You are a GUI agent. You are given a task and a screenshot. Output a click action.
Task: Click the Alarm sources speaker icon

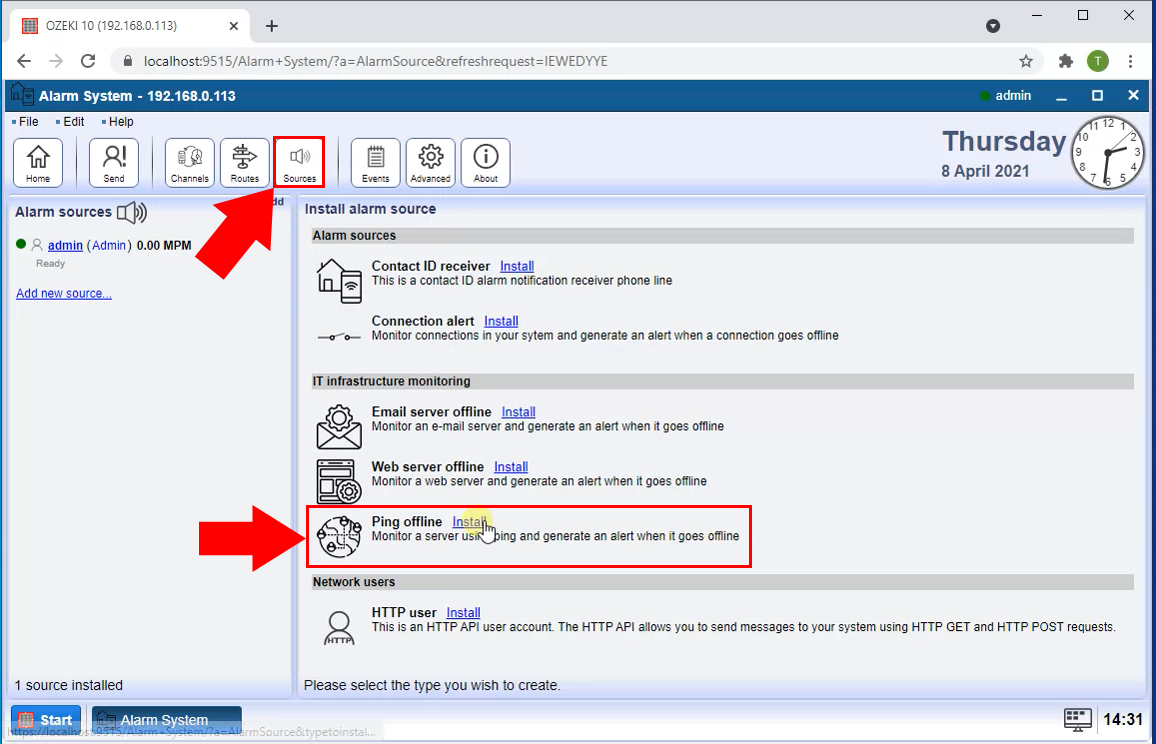tap(132, 212)
